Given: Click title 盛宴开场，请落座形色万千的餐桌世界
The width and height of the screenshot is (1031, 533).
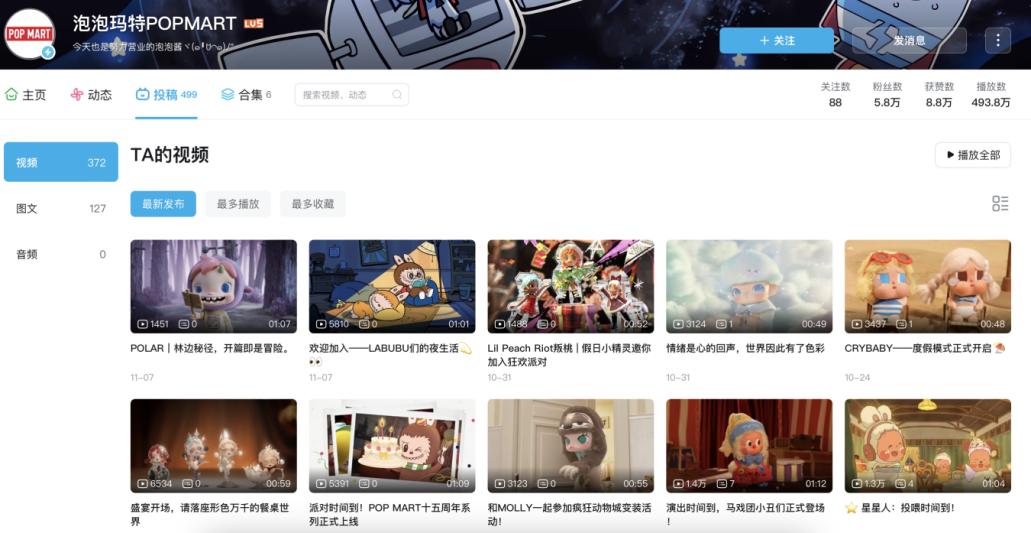Looking at the screenshot, I should tap(210, 515).
